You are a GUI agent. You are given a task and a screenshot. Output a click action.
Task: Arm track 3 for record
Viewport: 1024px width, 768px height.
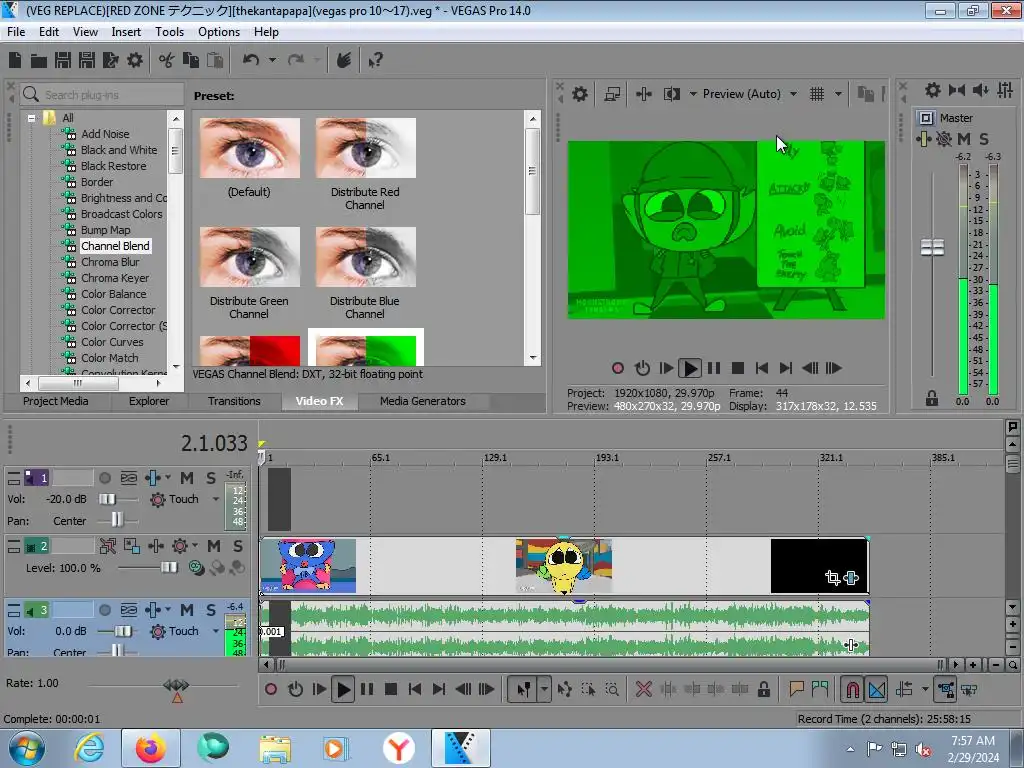[x=104, y=610]
